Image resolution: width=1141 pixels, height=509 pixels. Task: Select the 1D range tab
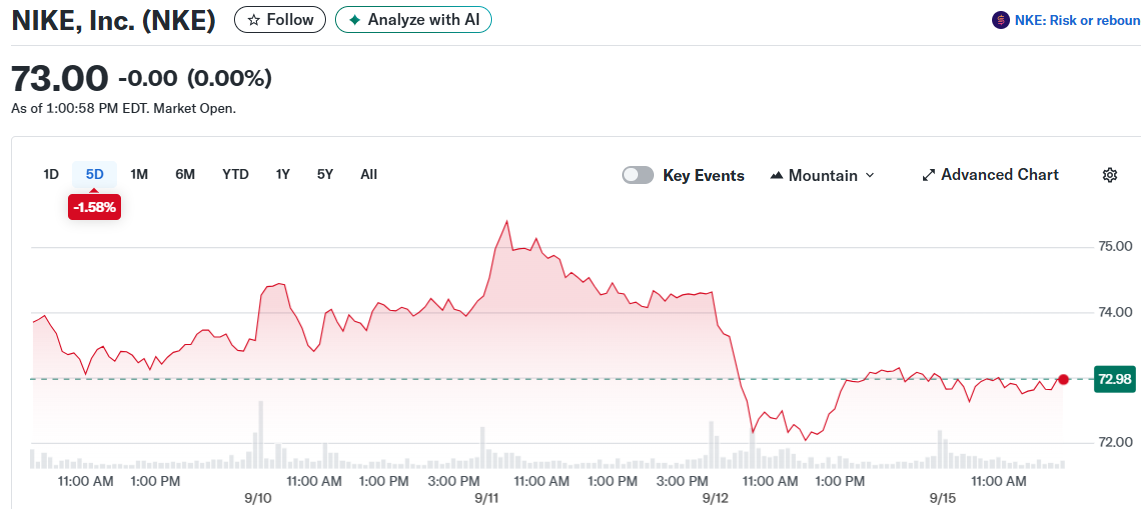[x=51, y=175]
